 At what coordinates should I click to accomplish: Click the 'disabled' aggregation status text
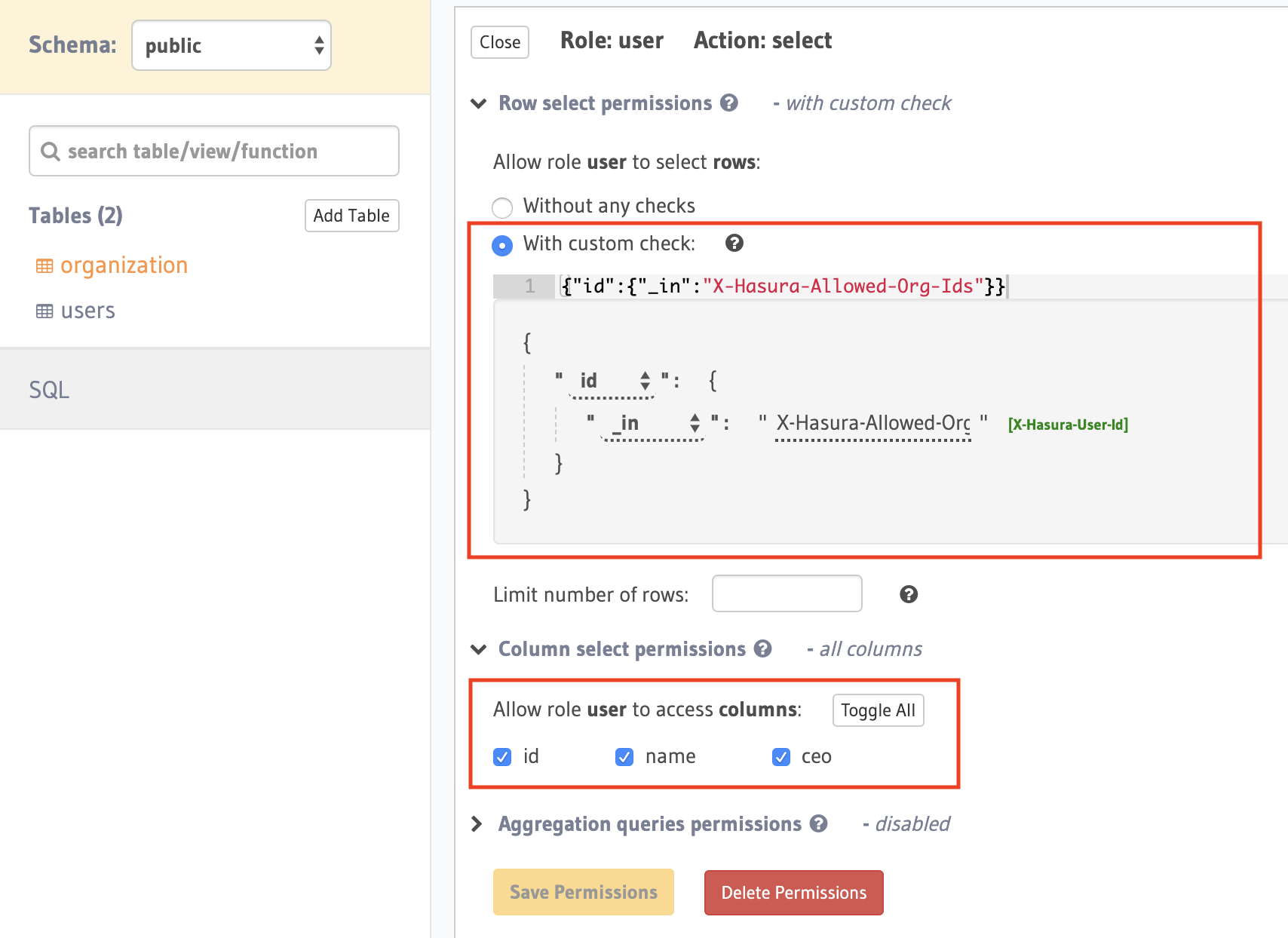912,824
